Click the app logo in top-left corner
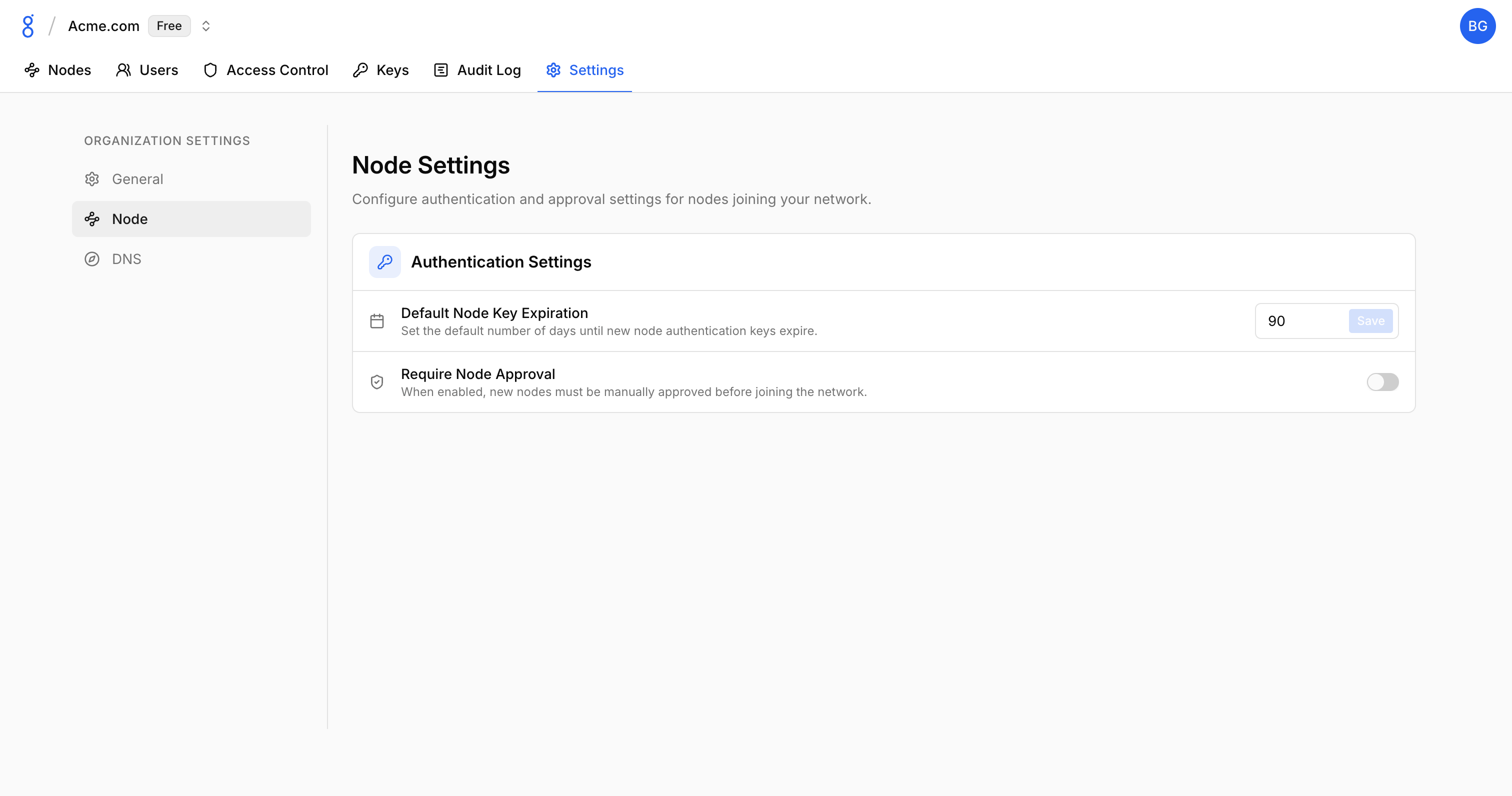The width and height of the screenshot is (1512, 796). (x=27, y=26)
